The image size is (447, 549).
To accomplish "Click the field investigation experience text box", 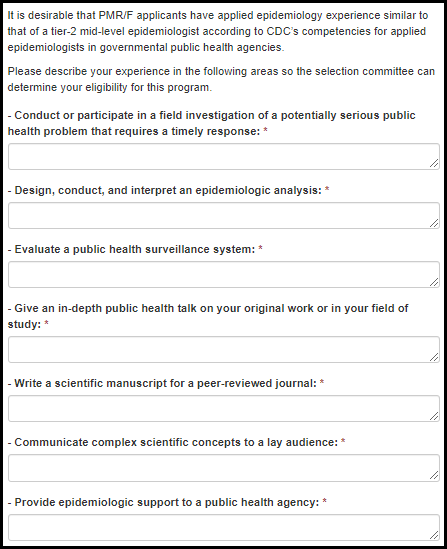I will pyautogui.click(x=224, y=157).
